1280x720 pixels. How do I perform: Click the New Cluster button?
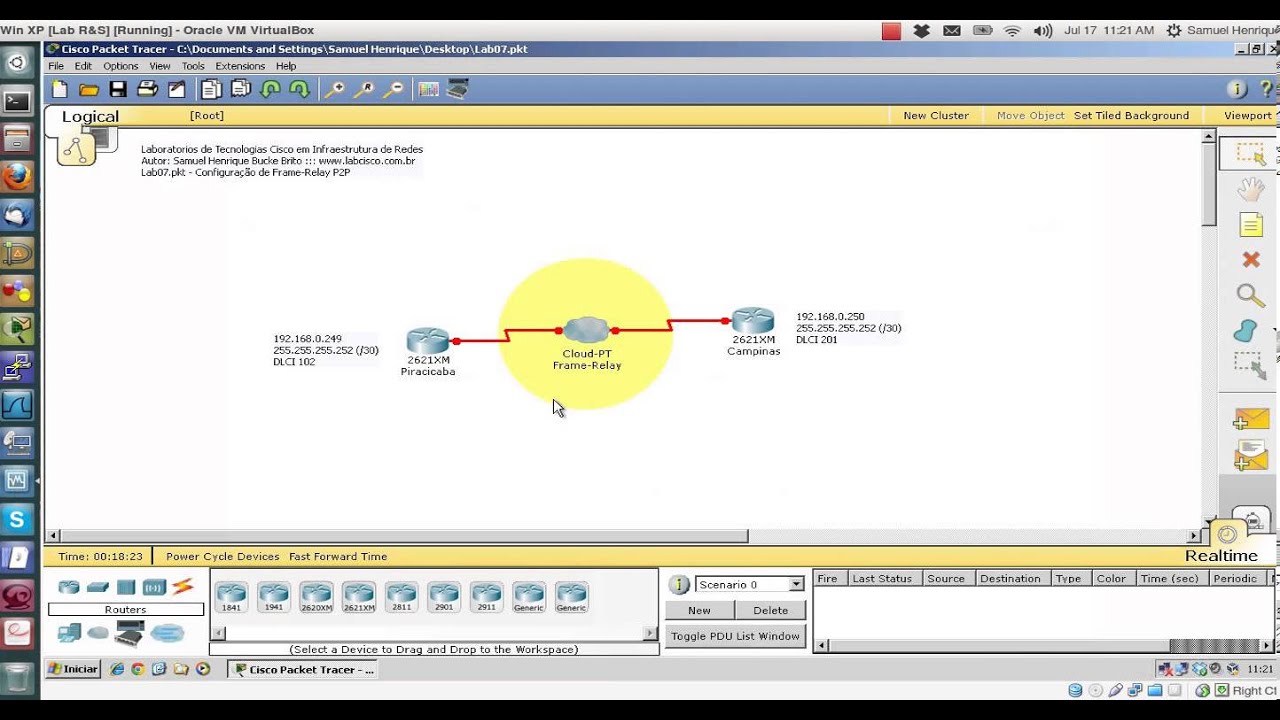click(936, 115)
